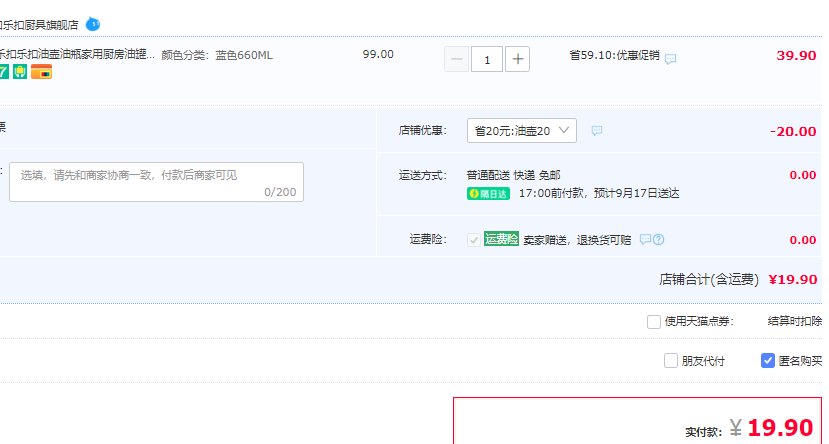
Task: Click the original price 99.00
Action: 378,54
